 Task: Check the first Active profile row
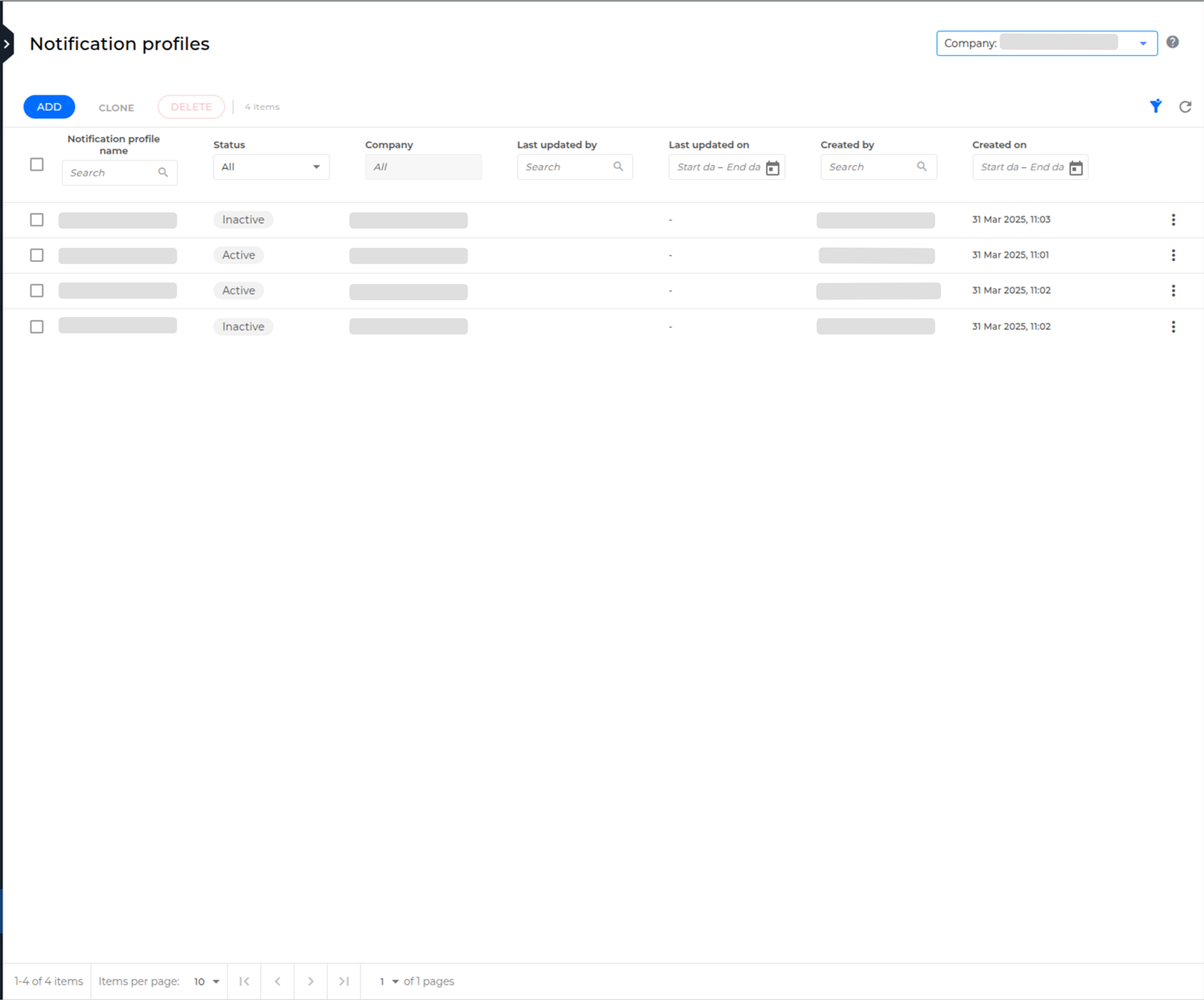click(36, 254)
